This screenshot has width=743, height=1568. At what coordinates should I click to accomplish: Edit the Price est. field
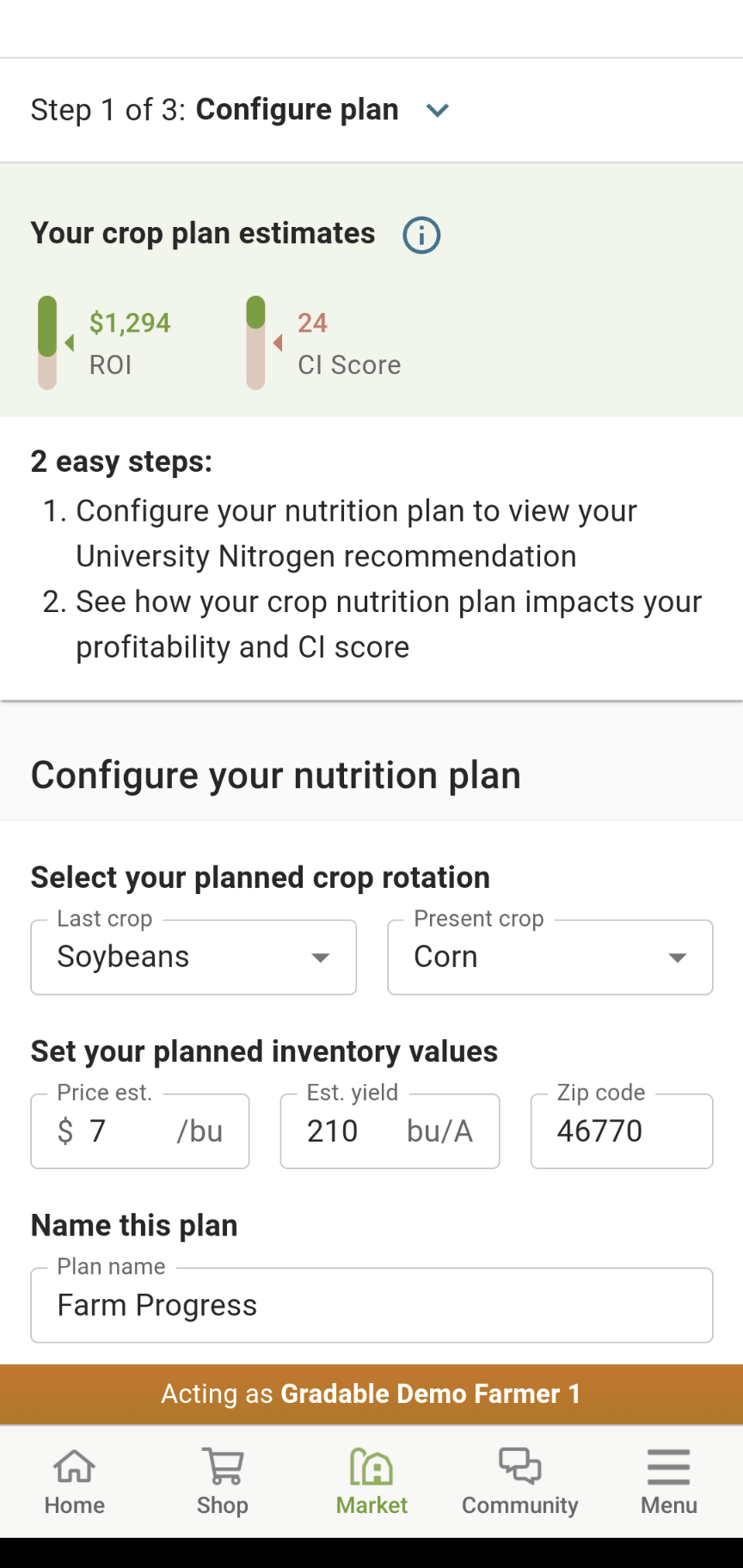[129, 1131]
